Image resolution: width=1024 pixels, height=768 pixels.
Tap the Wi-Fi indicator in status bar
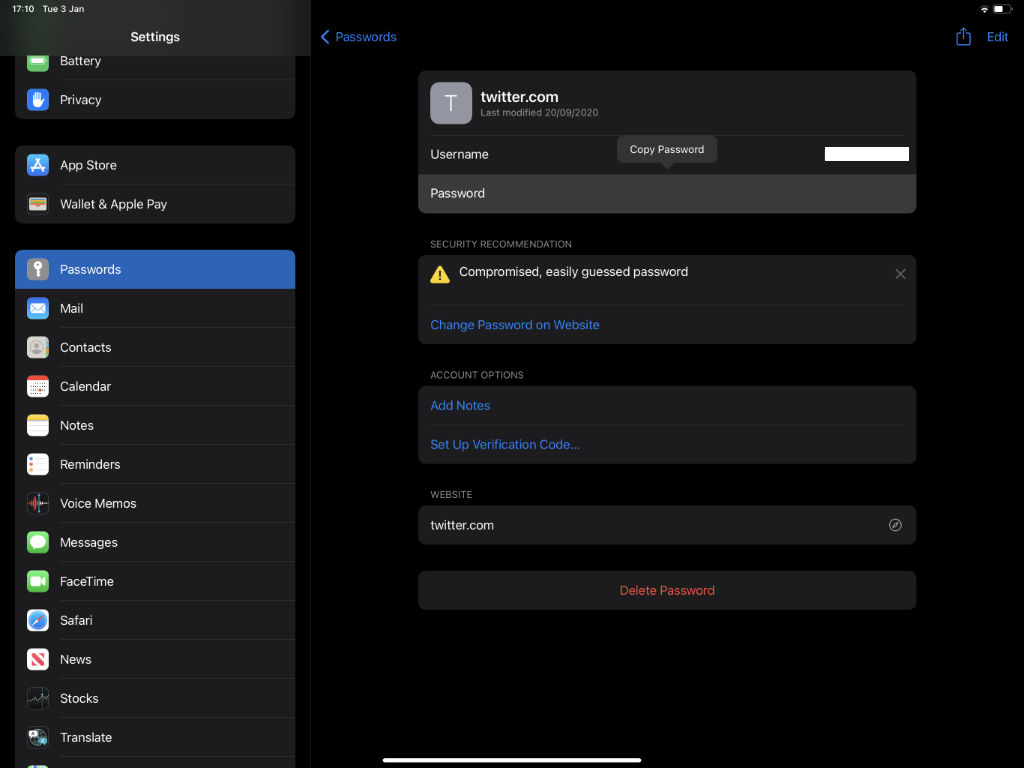984,9
